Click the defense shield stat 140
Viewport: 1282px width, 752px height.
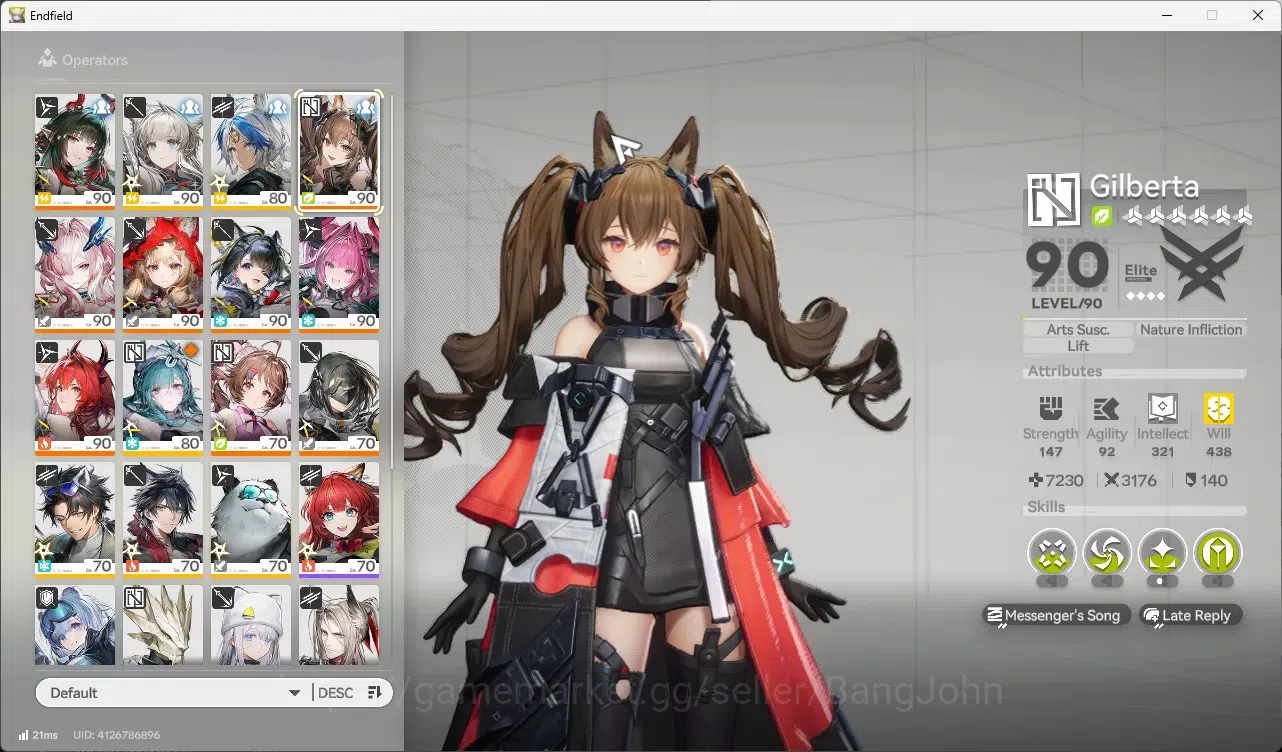click(x=1206, y=480)
